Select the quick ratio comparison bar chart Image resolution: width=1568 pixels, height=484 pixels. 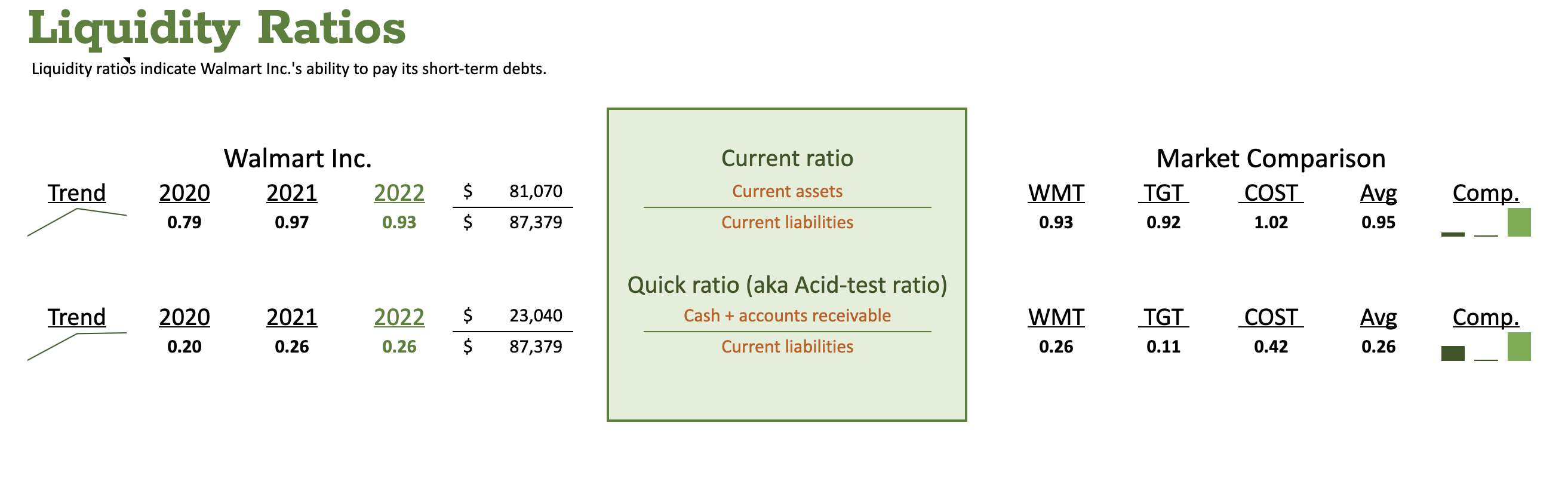click(x=1486, y=347)
